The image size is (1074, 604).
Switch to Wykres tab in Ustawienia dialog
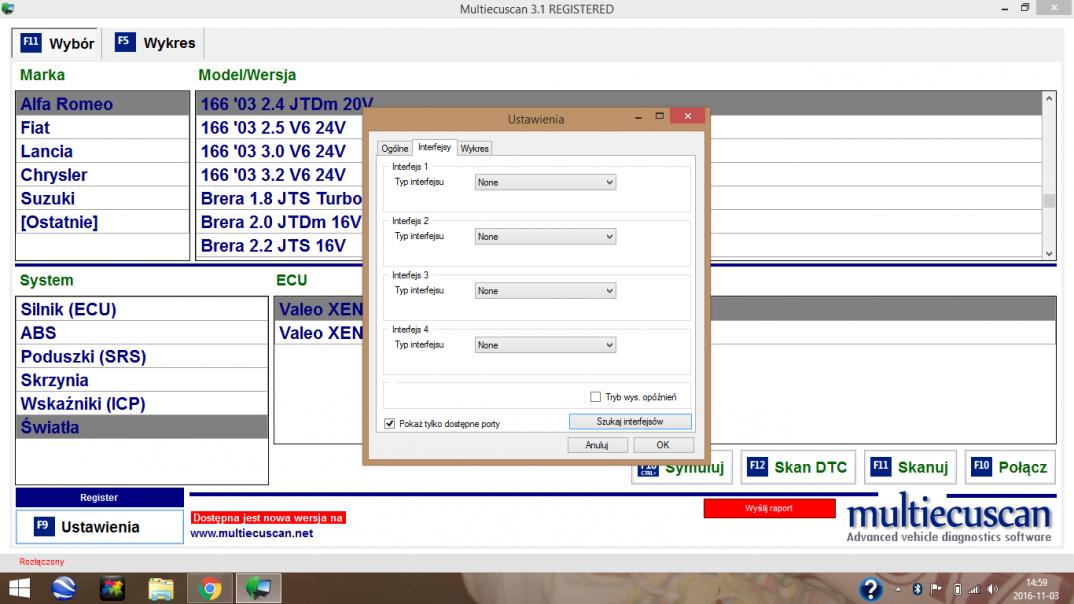tap(475, 148)
